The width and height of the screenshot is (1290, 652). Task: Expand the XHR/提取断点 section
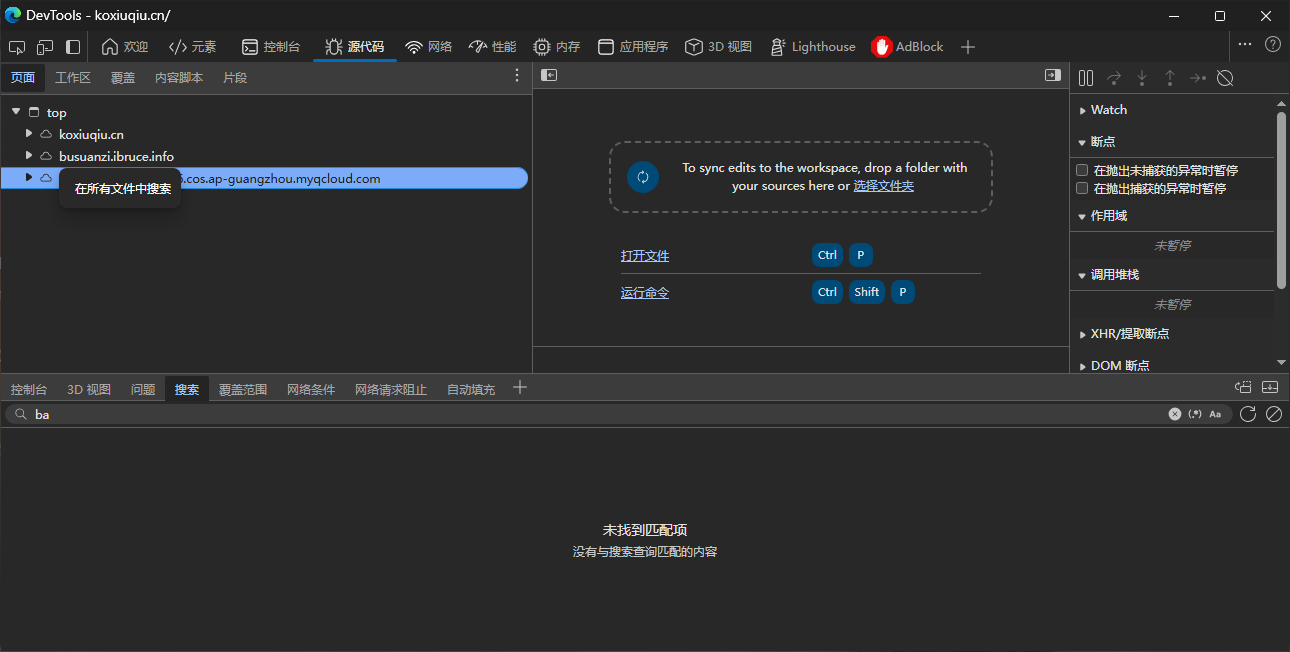tap(1129, 334)
